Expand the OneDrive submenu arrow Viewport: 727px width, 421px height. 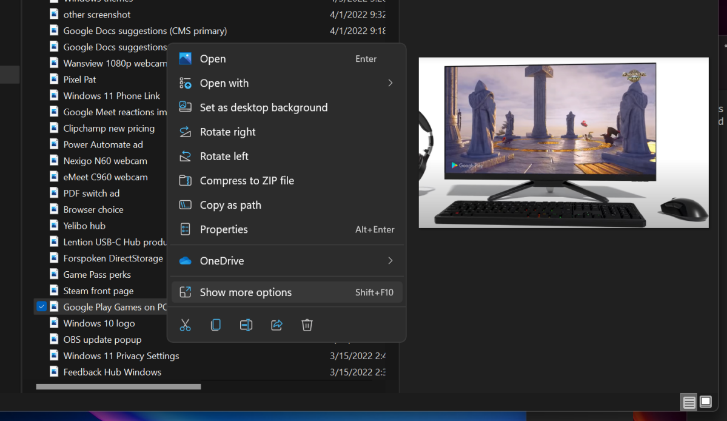tap(390, 261)
